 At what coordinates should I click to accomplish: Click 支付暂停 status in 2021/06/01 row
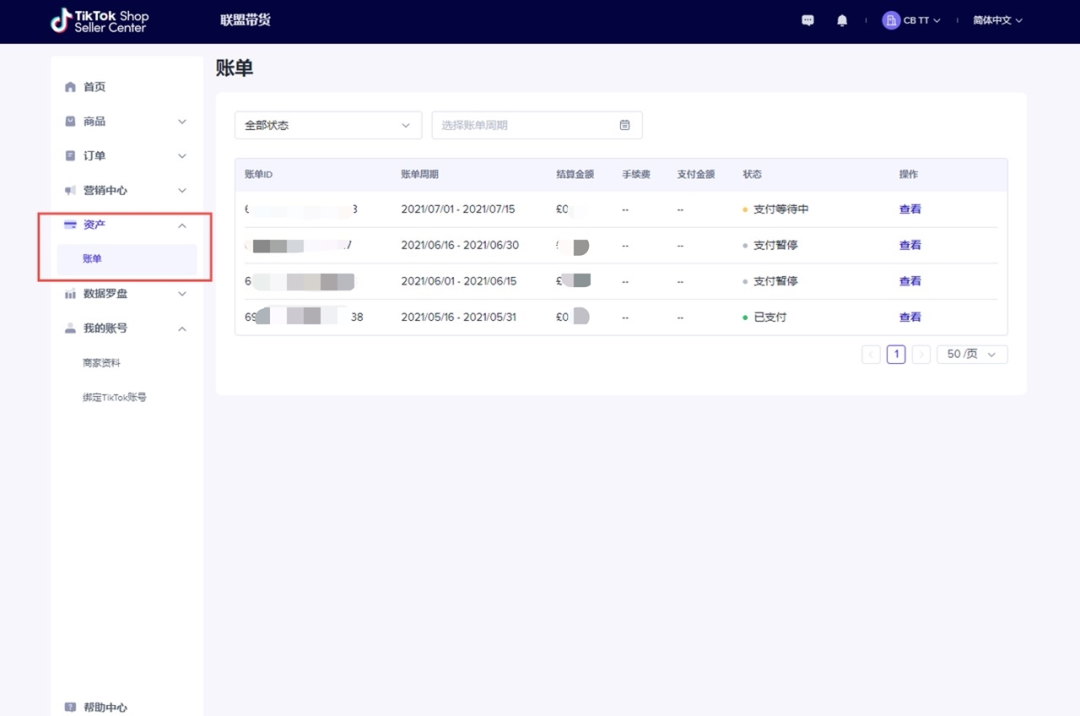775,281
